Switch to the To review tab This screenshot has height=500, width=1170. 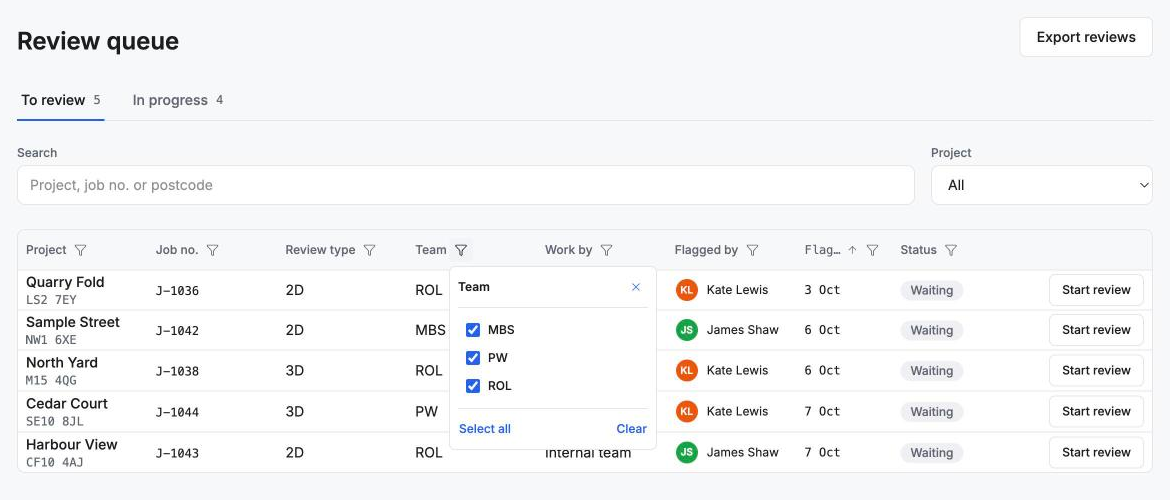pyautogui.click(x=60, y=100)
